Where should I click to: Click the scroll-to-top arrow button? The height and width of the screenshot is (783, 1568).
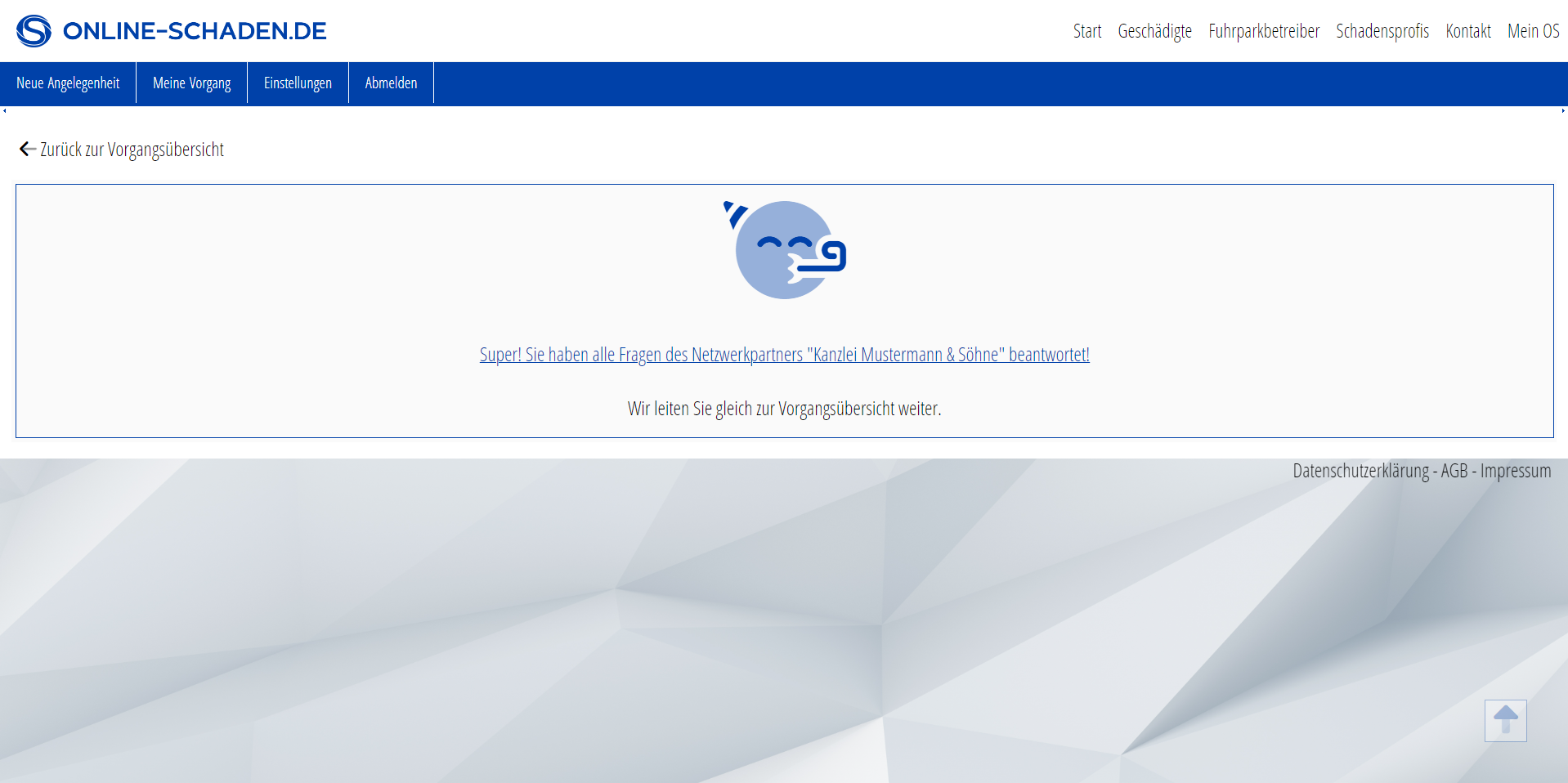point(1505,720)
